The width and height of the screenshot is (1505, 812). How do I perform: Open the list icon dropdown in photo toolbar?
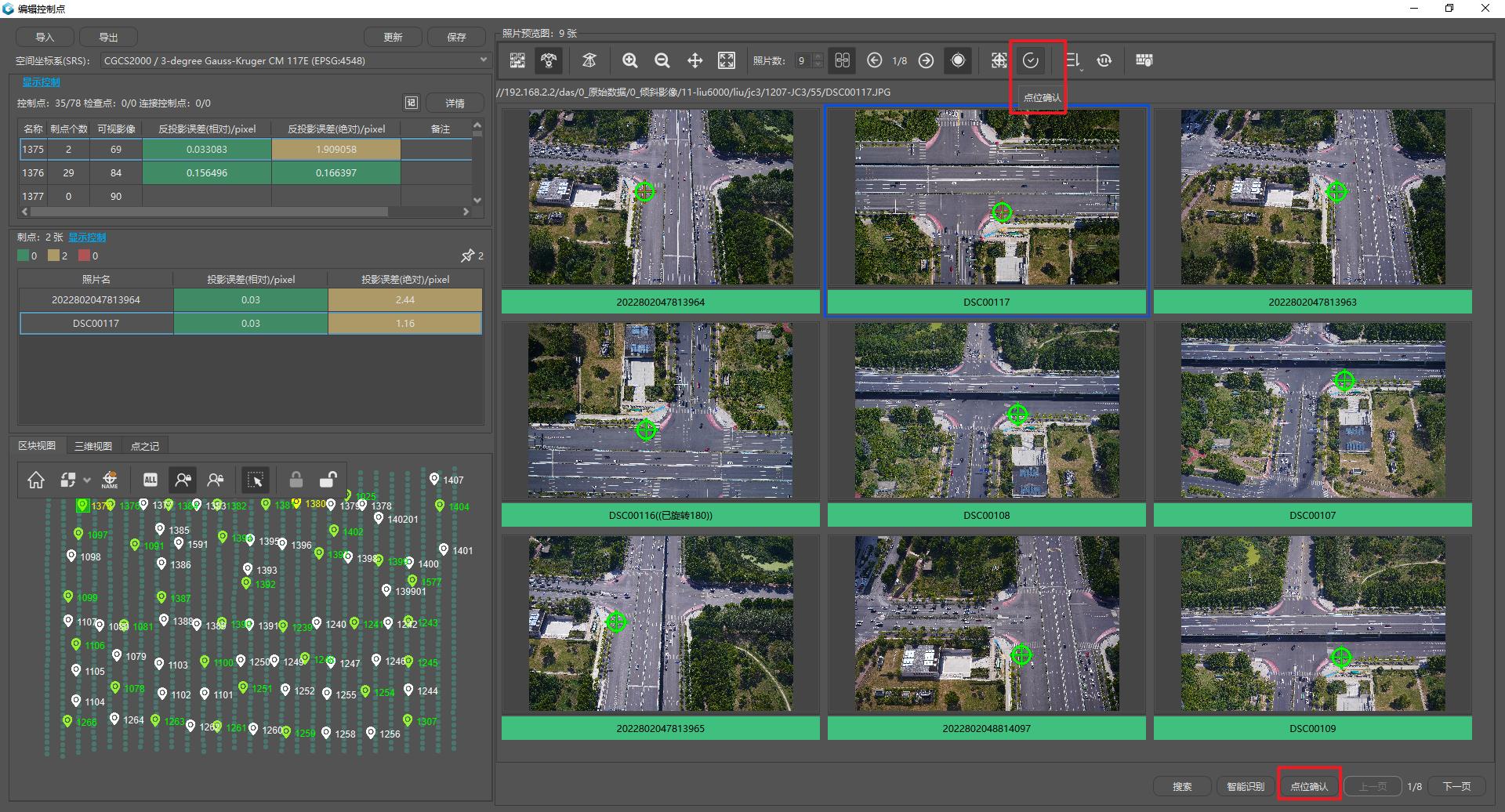[x=1073, y=60]
